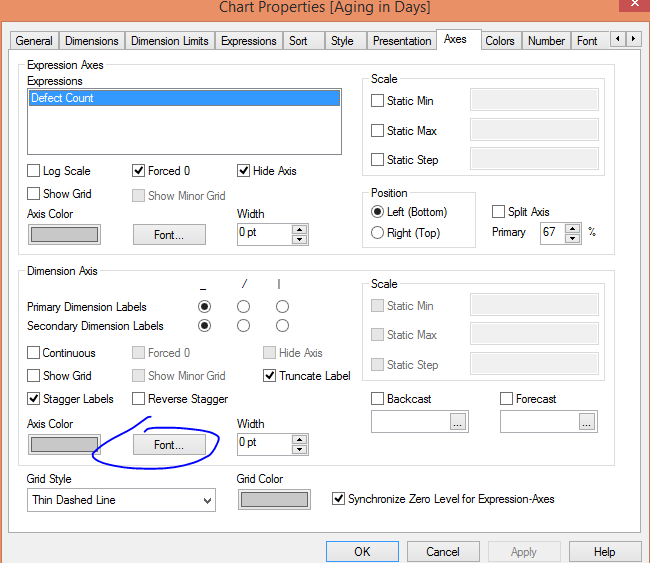Set Primary Dimension Labels to vertical
Viewport: 650px width, 563px height.
click(x=282, y=306)
